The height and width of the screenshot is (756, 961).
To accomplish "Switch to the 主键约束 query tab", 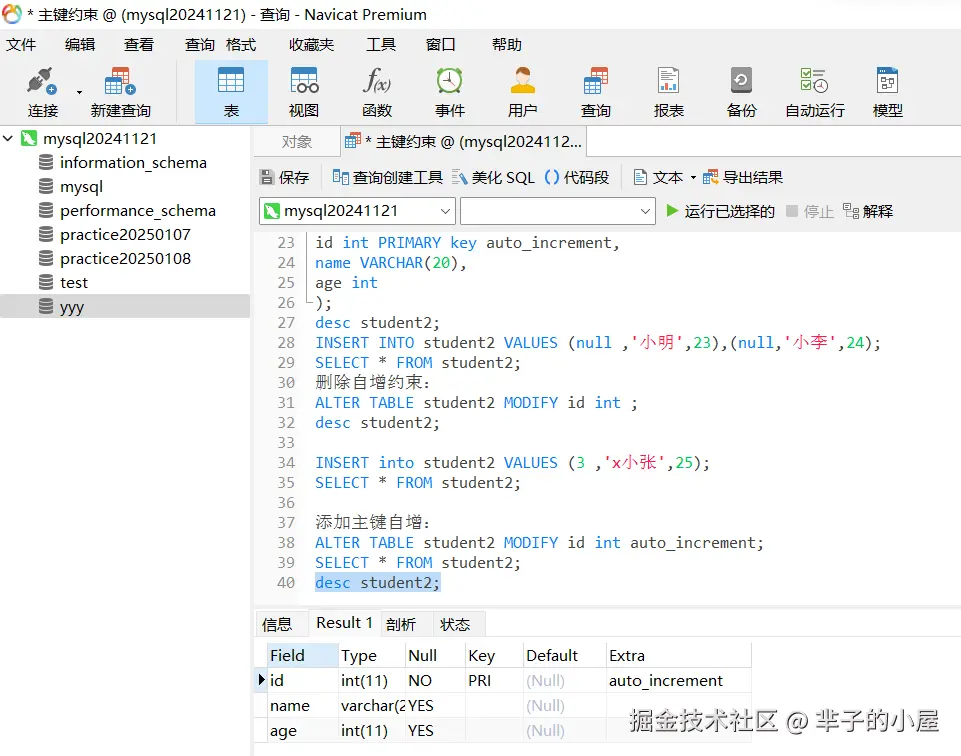I will 463,142.
